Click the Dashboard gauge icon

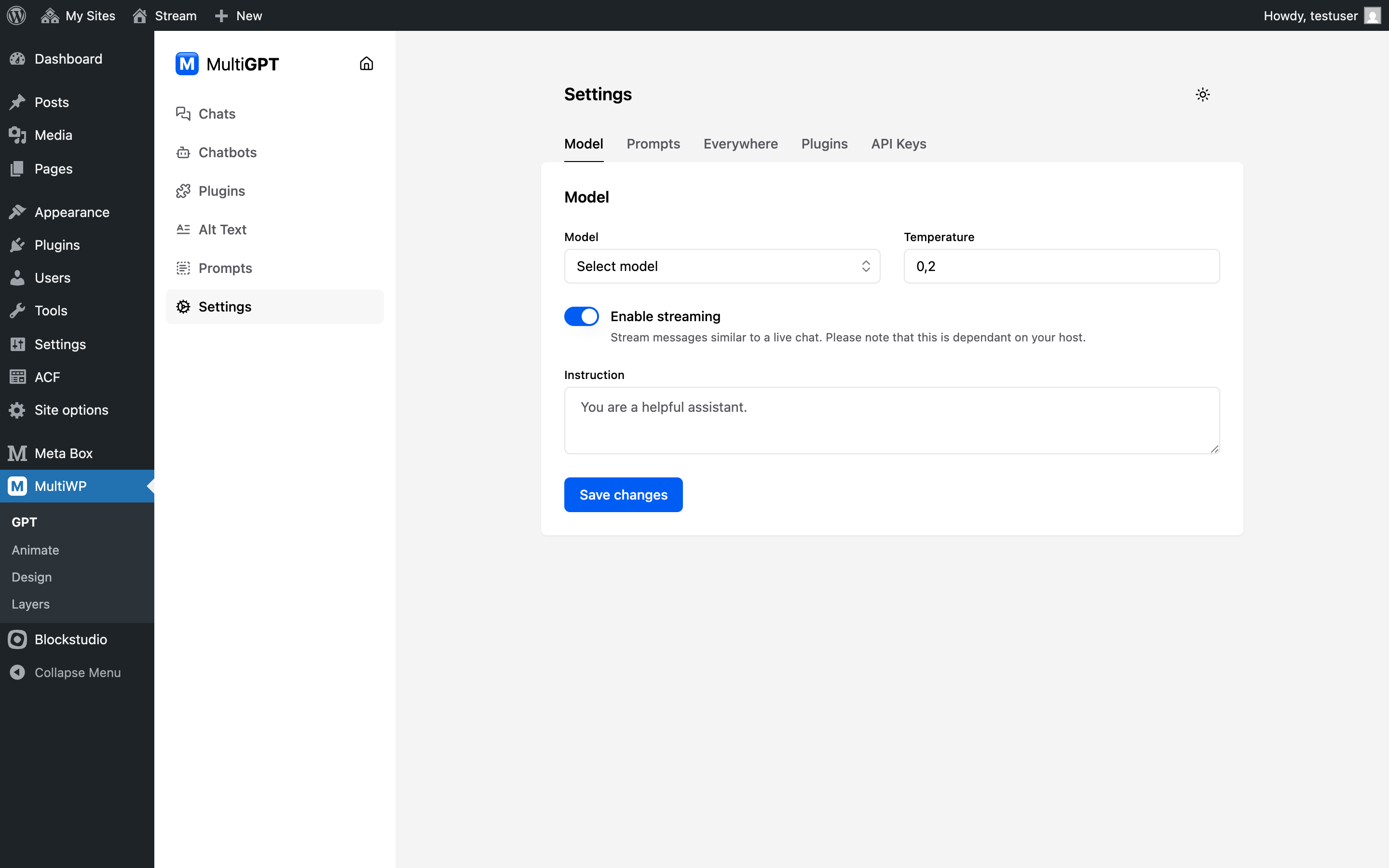(x=17, y=58)
